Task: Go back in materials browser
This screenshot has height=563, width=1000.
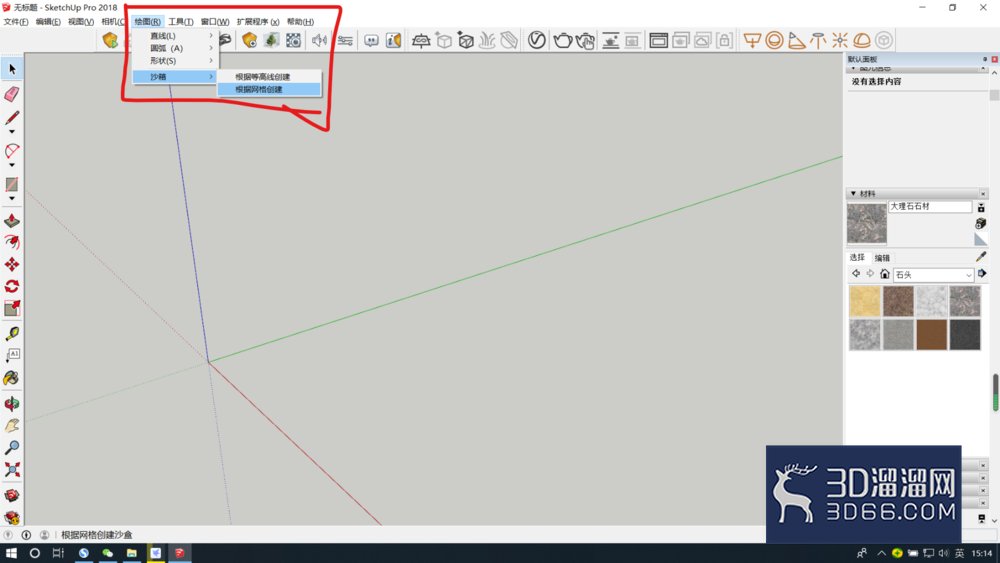Action: (856, 274)
